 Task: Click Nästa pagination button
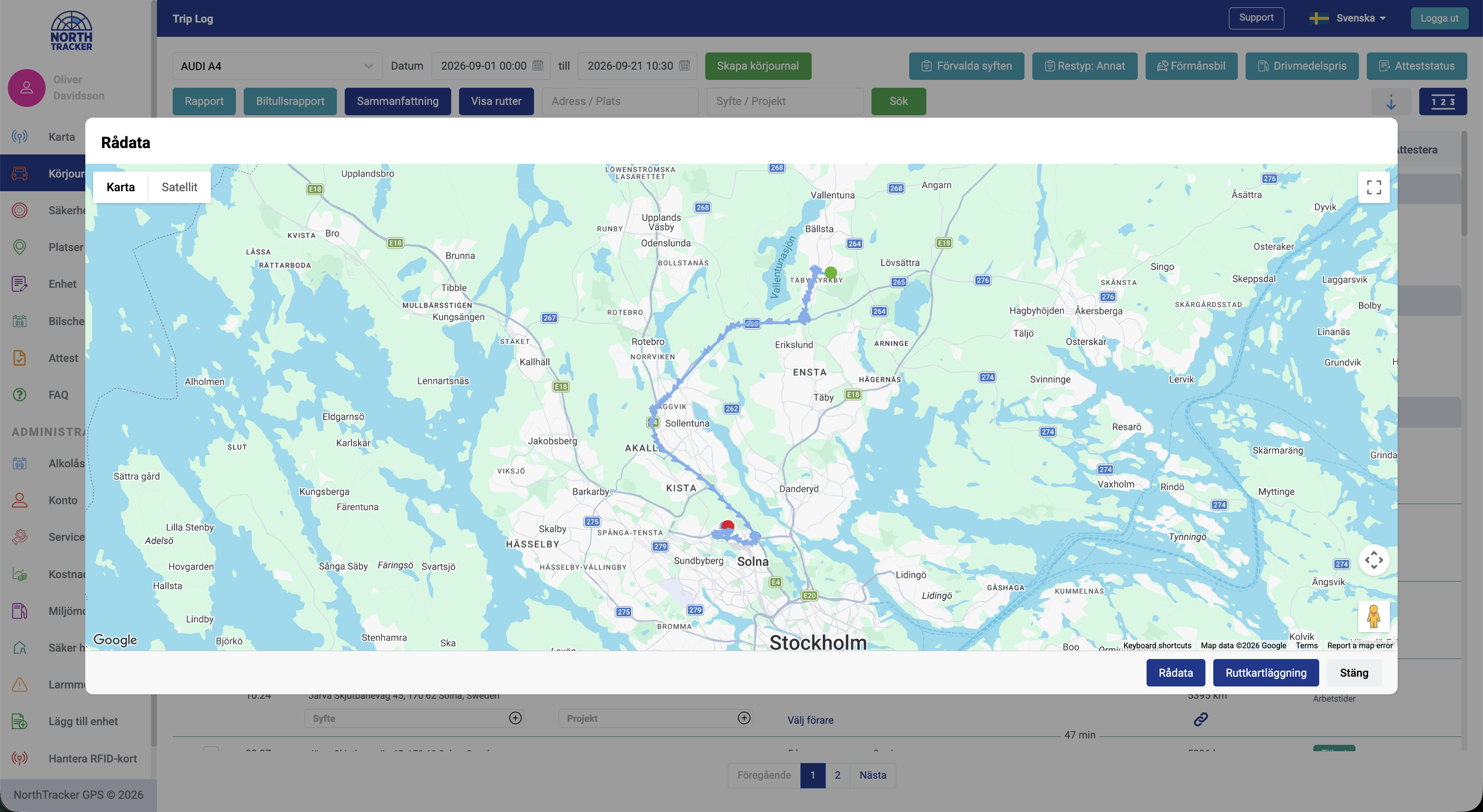(x=873, y=775)
